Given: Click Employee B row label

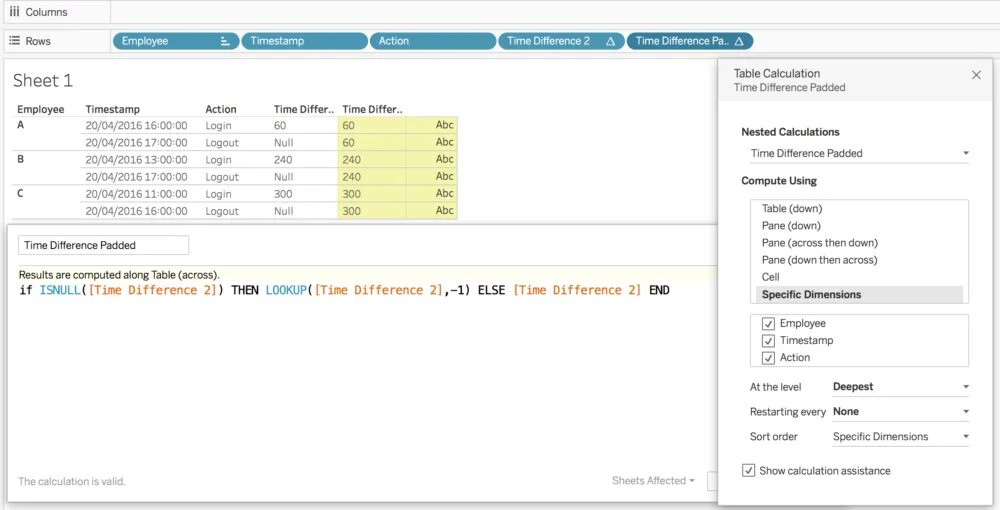Looking at the screenshot, I should [20, 159].
